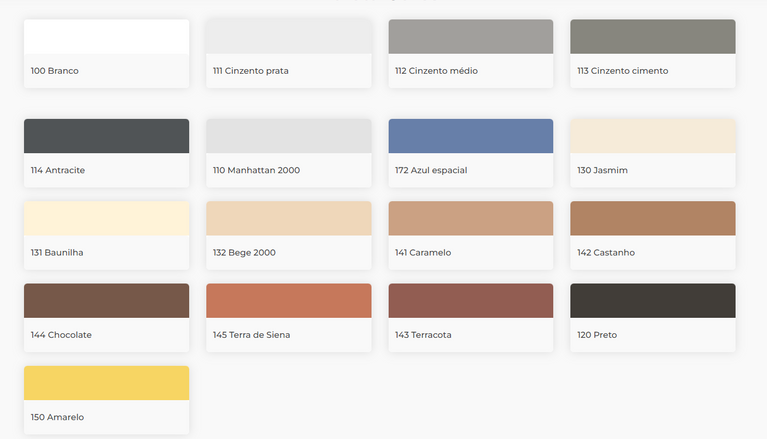Select the 142 Castanho brown swatch
The width and height of the screenshot is (767, 439).
[x=652, y=218]
